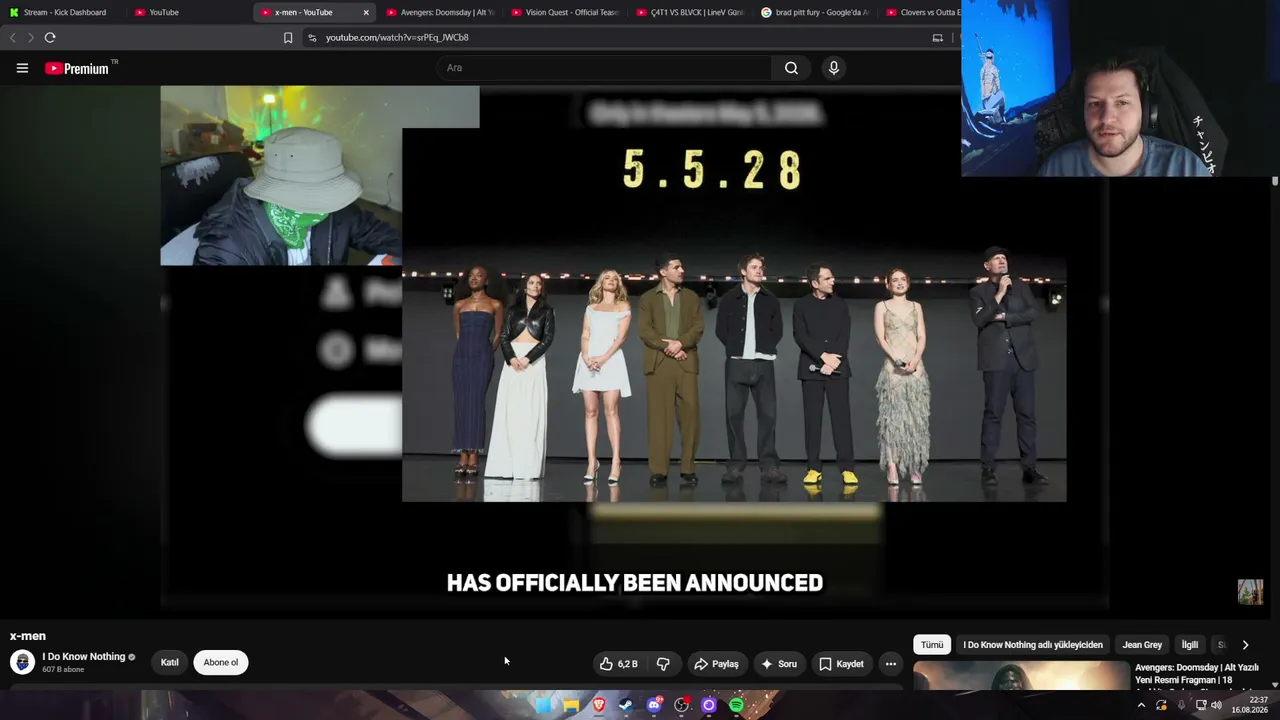The image size is (1280, 720).
Task: Switch to Clovers vs Outta tab
Action: [922, 12]
